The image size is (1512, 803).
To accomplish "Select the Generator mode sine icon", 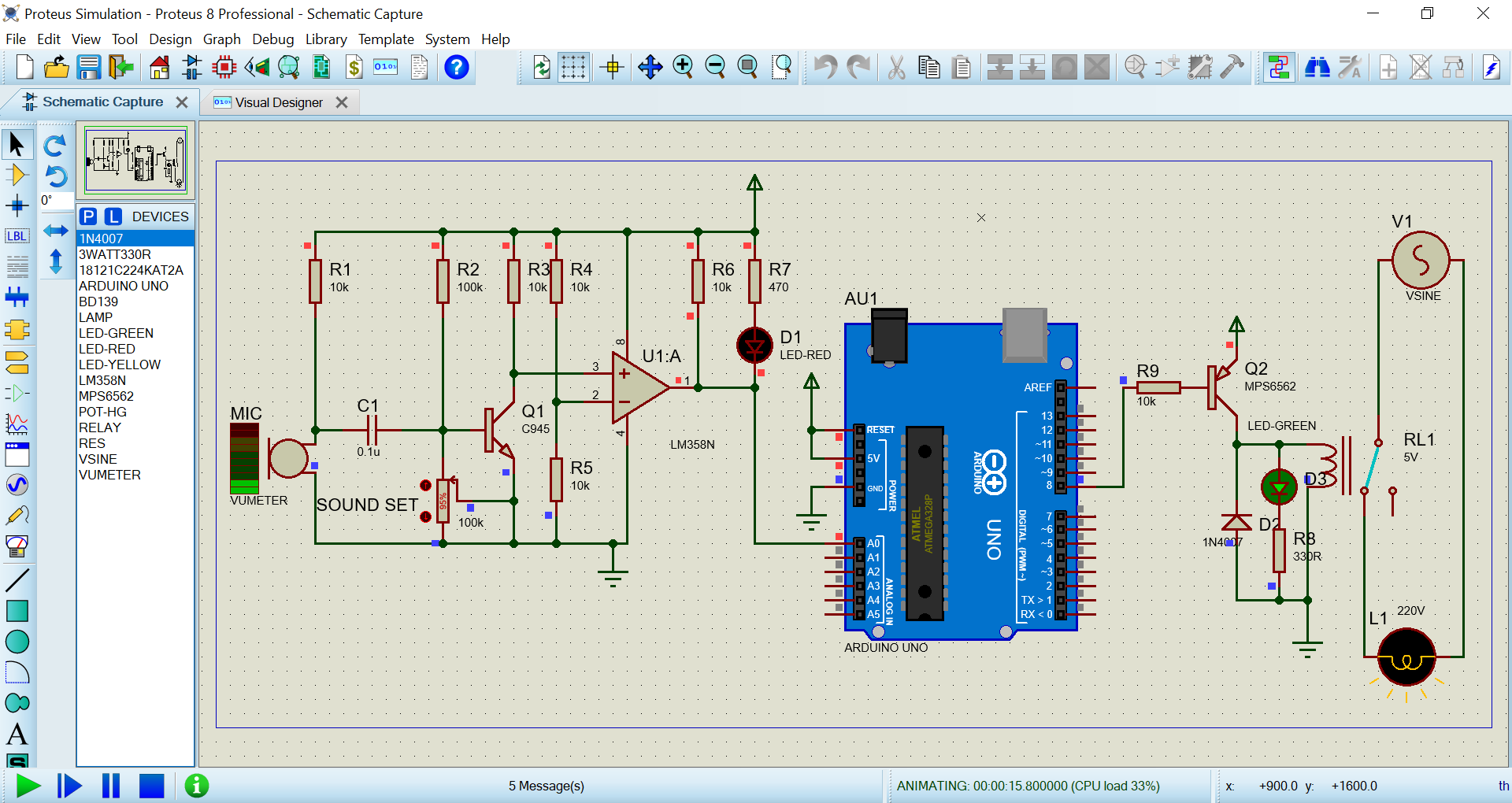I will point(17,484).
